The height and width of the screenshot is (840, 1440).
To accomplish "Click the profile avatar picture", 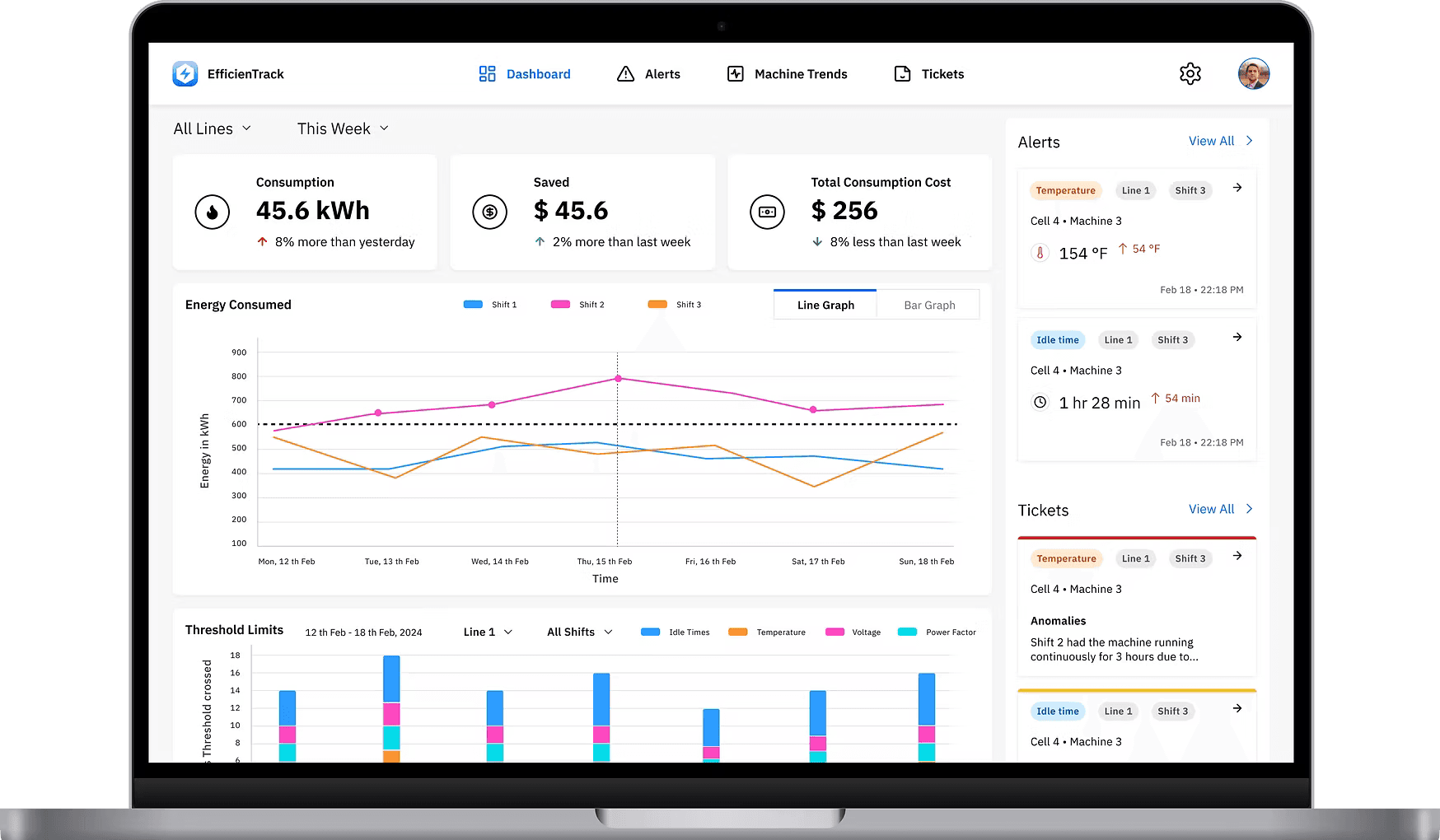I will (1253, 73).
